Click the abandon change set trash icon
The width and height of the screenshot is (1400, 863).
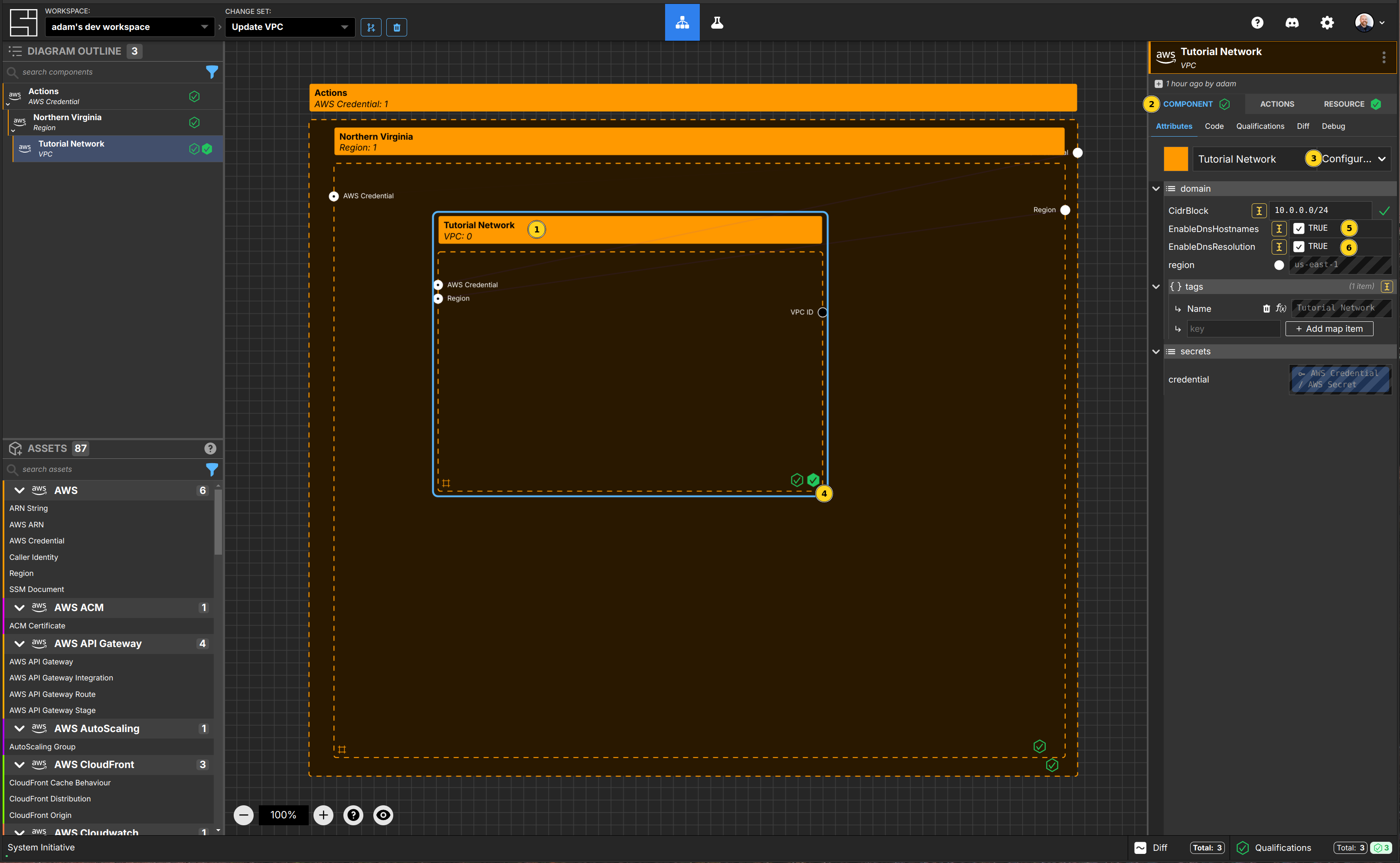point(396,27)
